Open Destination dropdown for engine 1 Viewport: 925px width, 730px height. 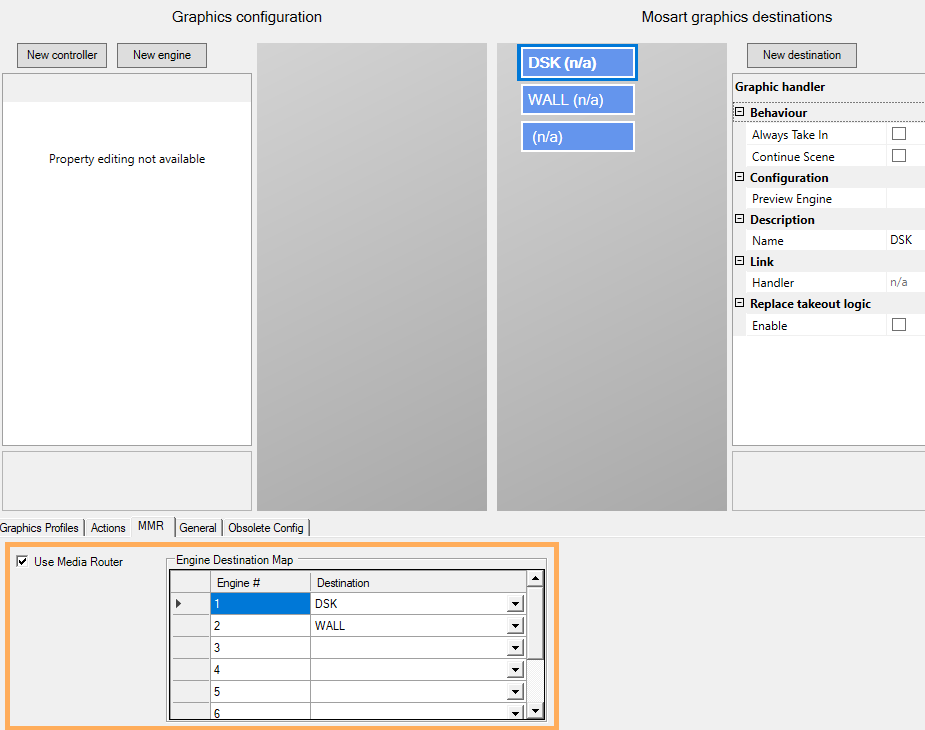(515, 604)
